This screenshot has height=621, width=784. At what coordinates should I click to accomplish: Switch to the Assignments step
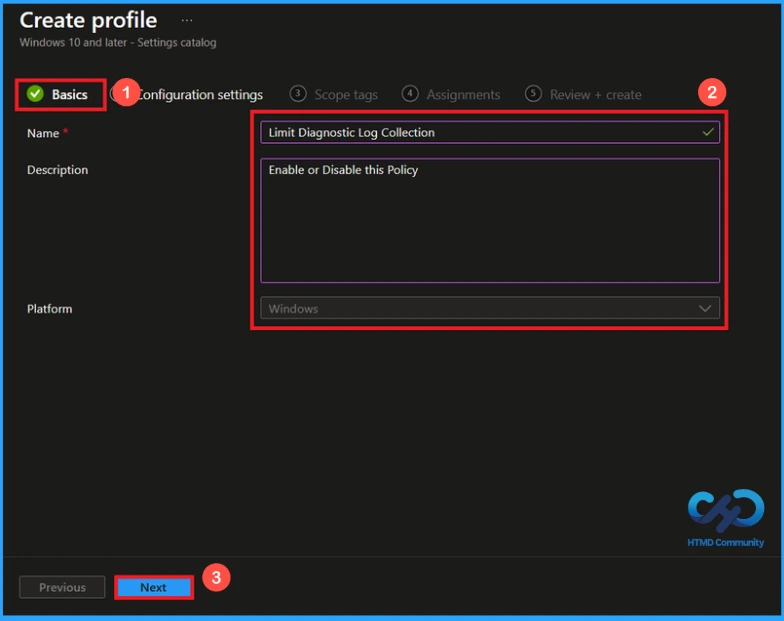450,94
